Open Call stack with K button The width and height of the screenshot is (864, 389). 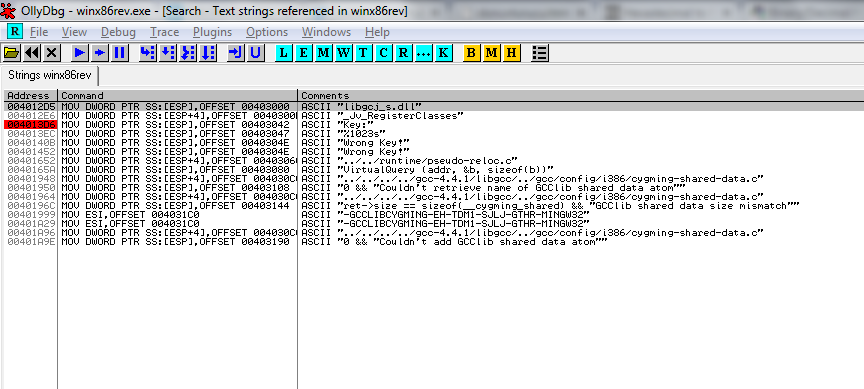pos(443,52)
